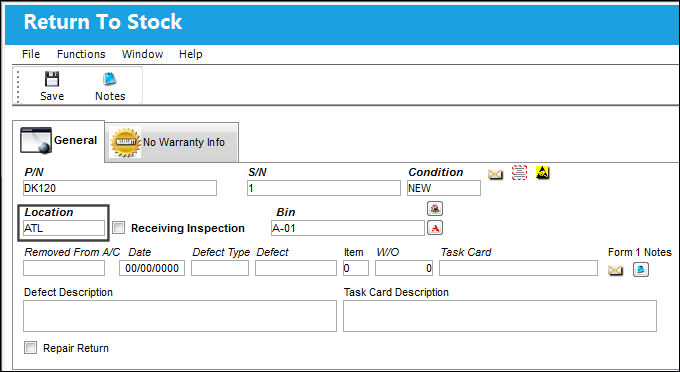Open the blue notes icon under Form 1 Notes
Screen dimensions: 680x372
coord(641,270)
